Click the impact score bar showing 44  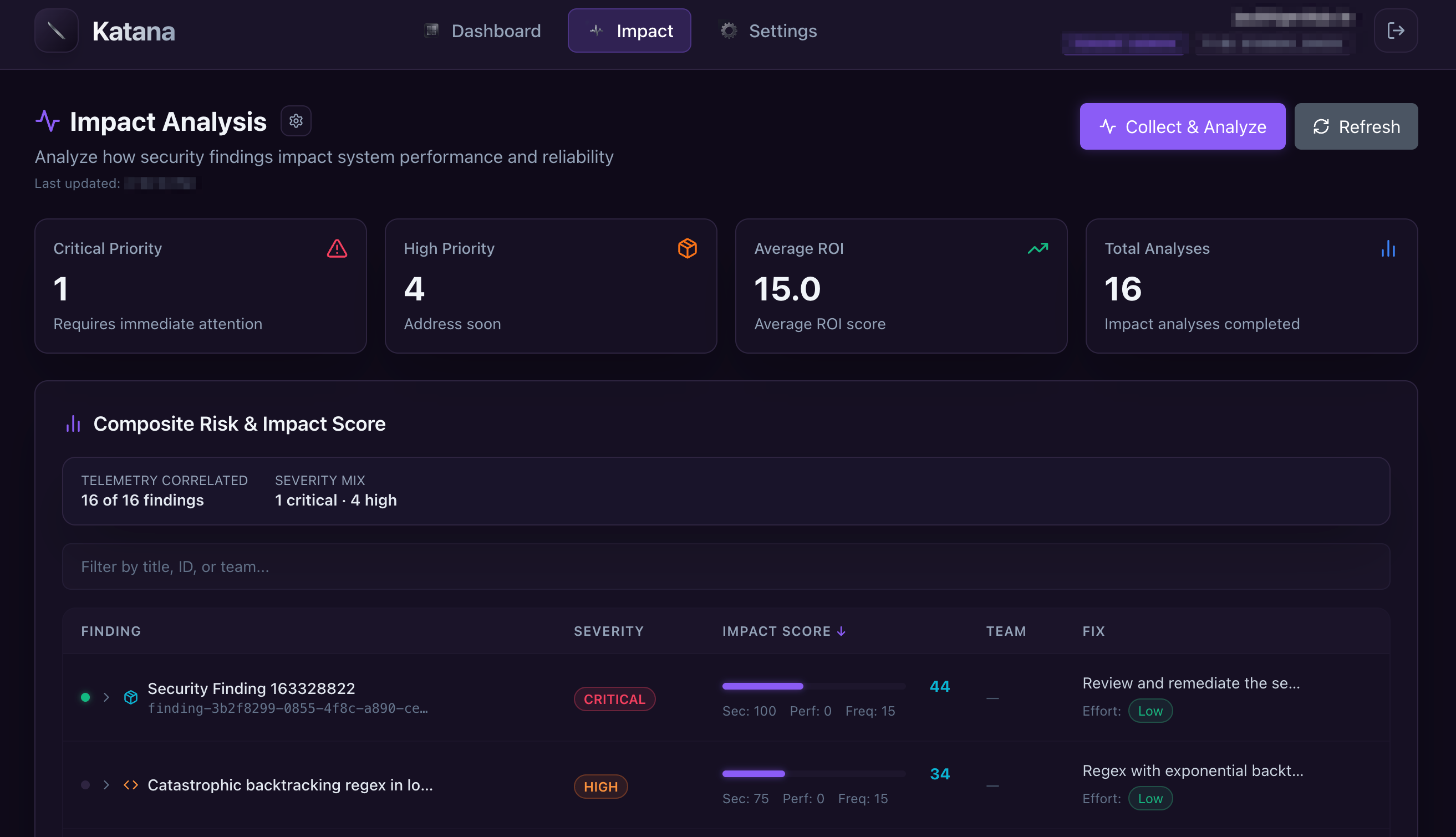[x=814, y=685]
